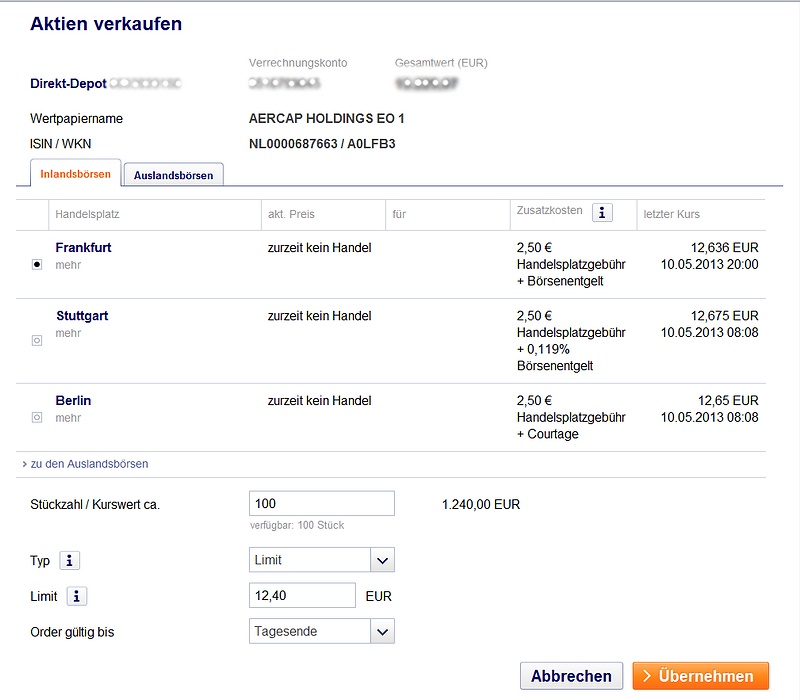Screen dimensions: 800x700
Task: Cancel with the Abbrechen button
Action: (571, 676)
